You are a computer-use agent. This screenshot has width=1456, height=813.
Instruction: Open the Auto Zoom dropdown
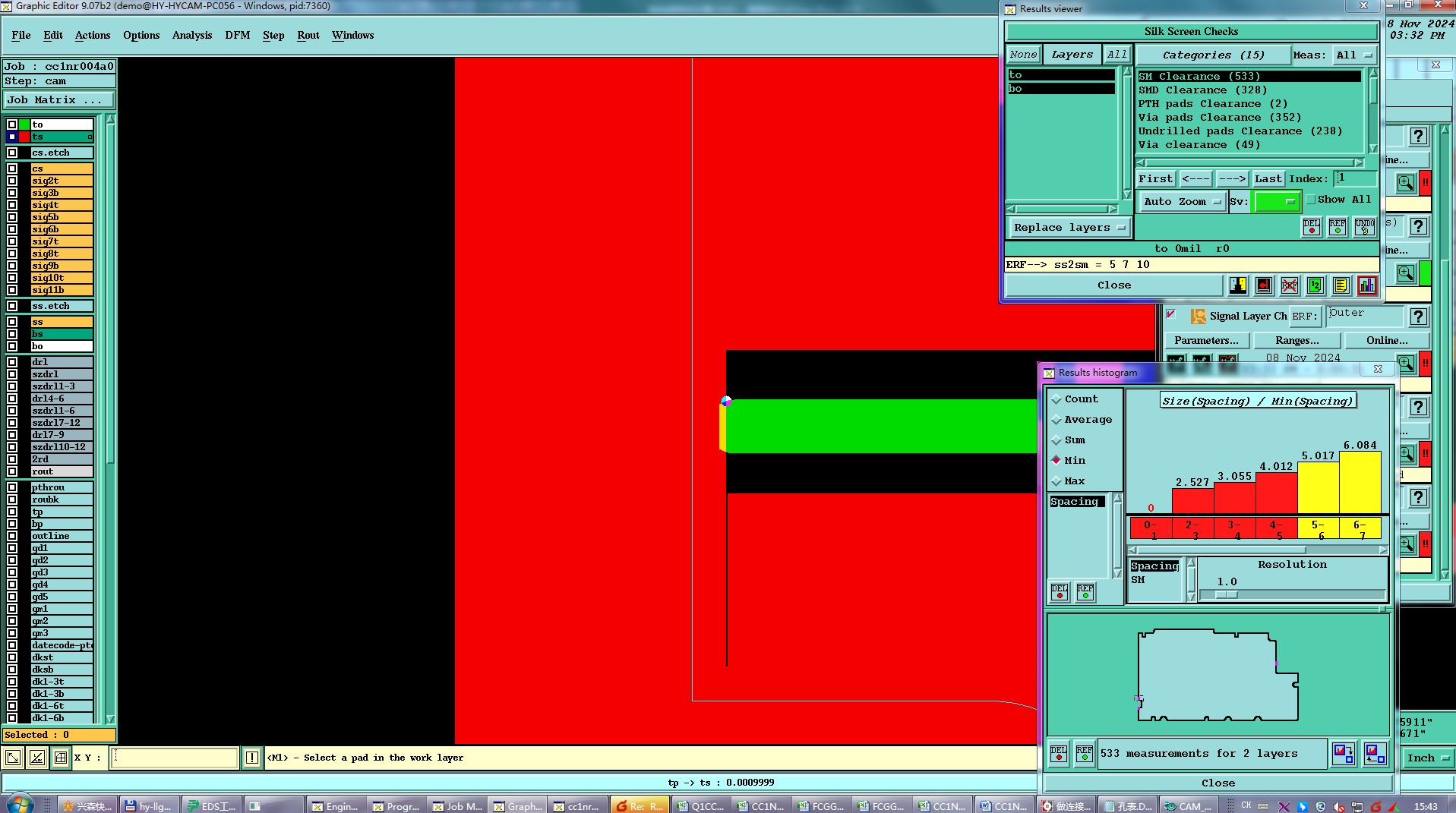pyautogui.click(x=1182, y=202)
